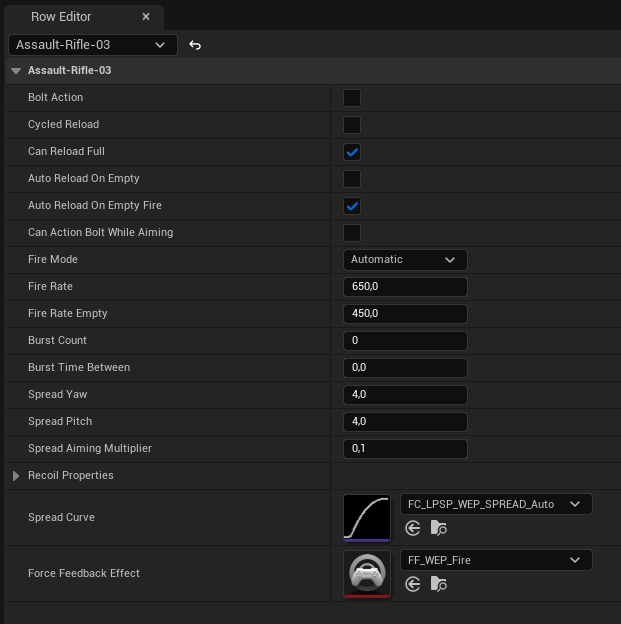Close the Row Editor tab

[146, 17]
